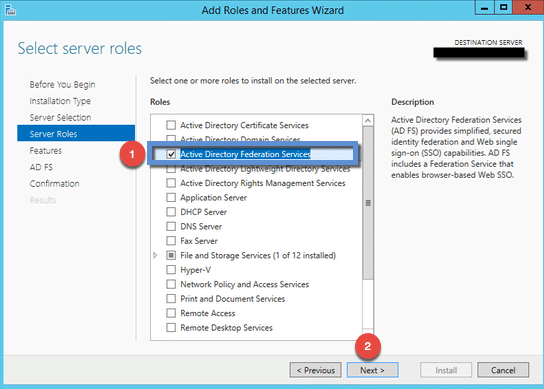Check Hyper-V role
Image resolution: width=544 pixels, height=389 pixels.
[171, 270]
